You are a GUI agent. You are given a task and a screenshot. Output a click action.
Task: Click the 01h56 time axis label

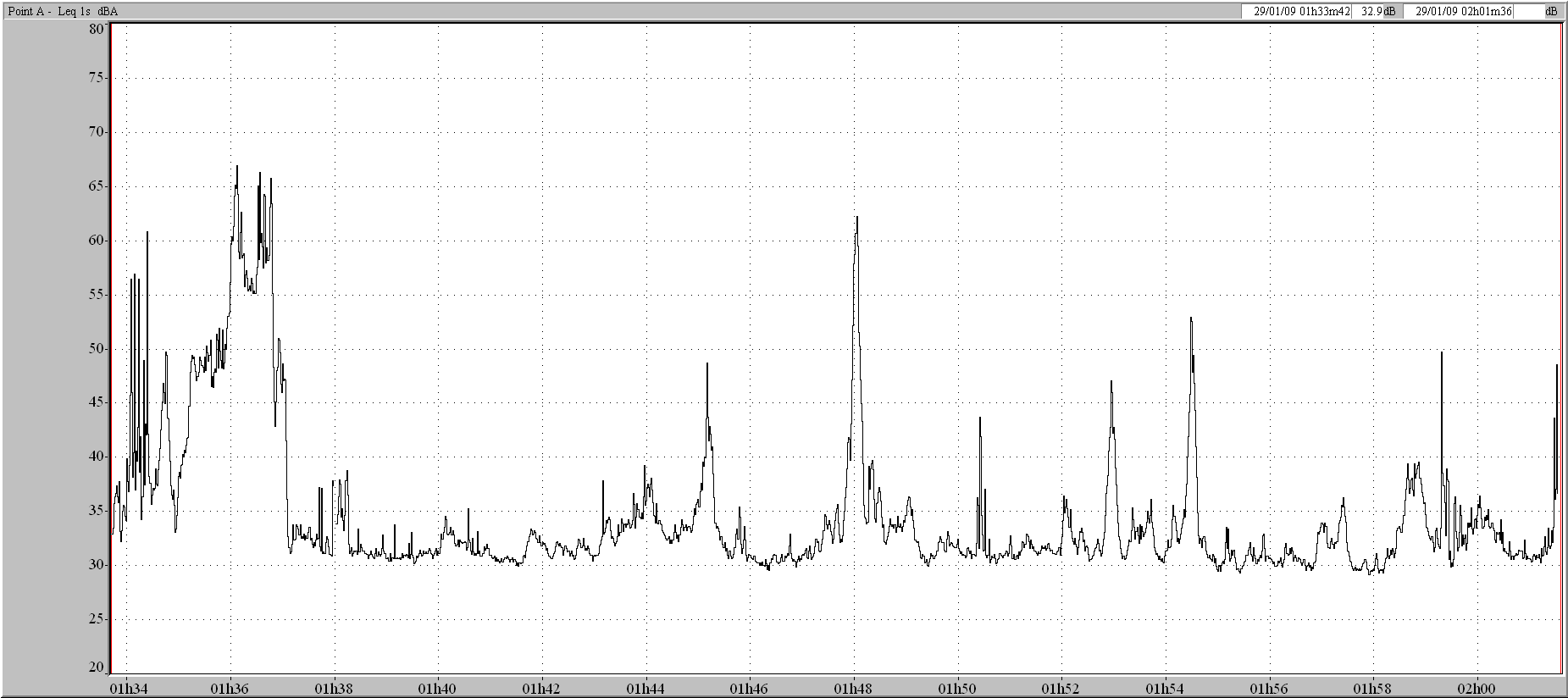(1270, 687)
